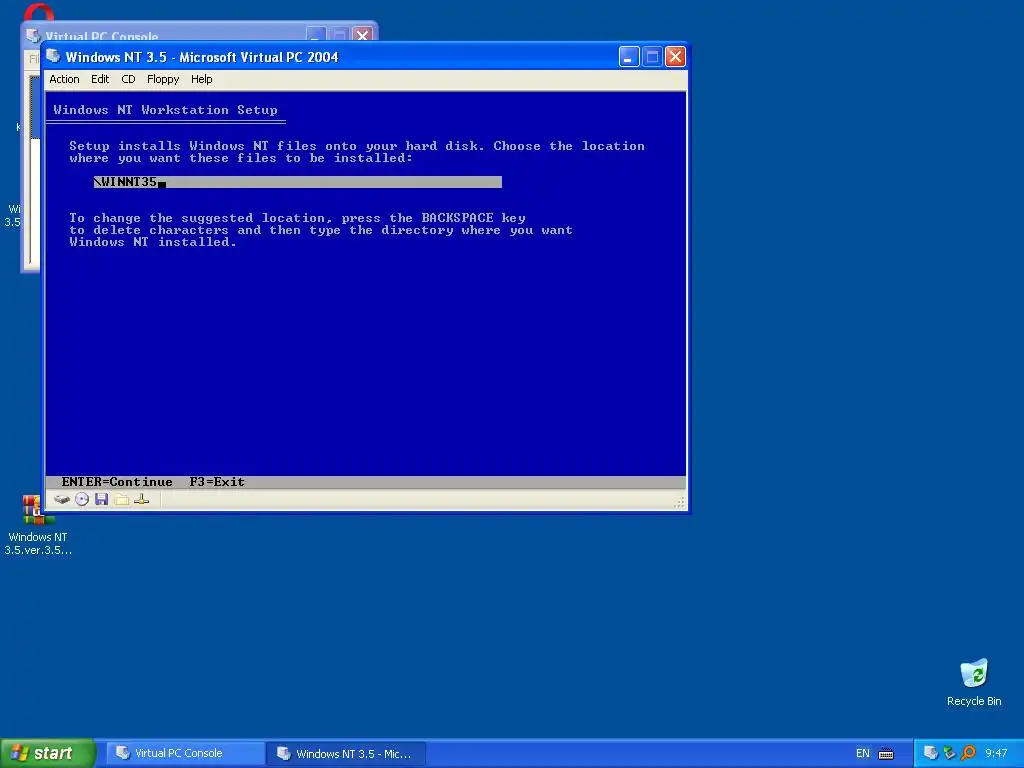
Task: Open the Floppy menu
Action: tap(163, 79)
